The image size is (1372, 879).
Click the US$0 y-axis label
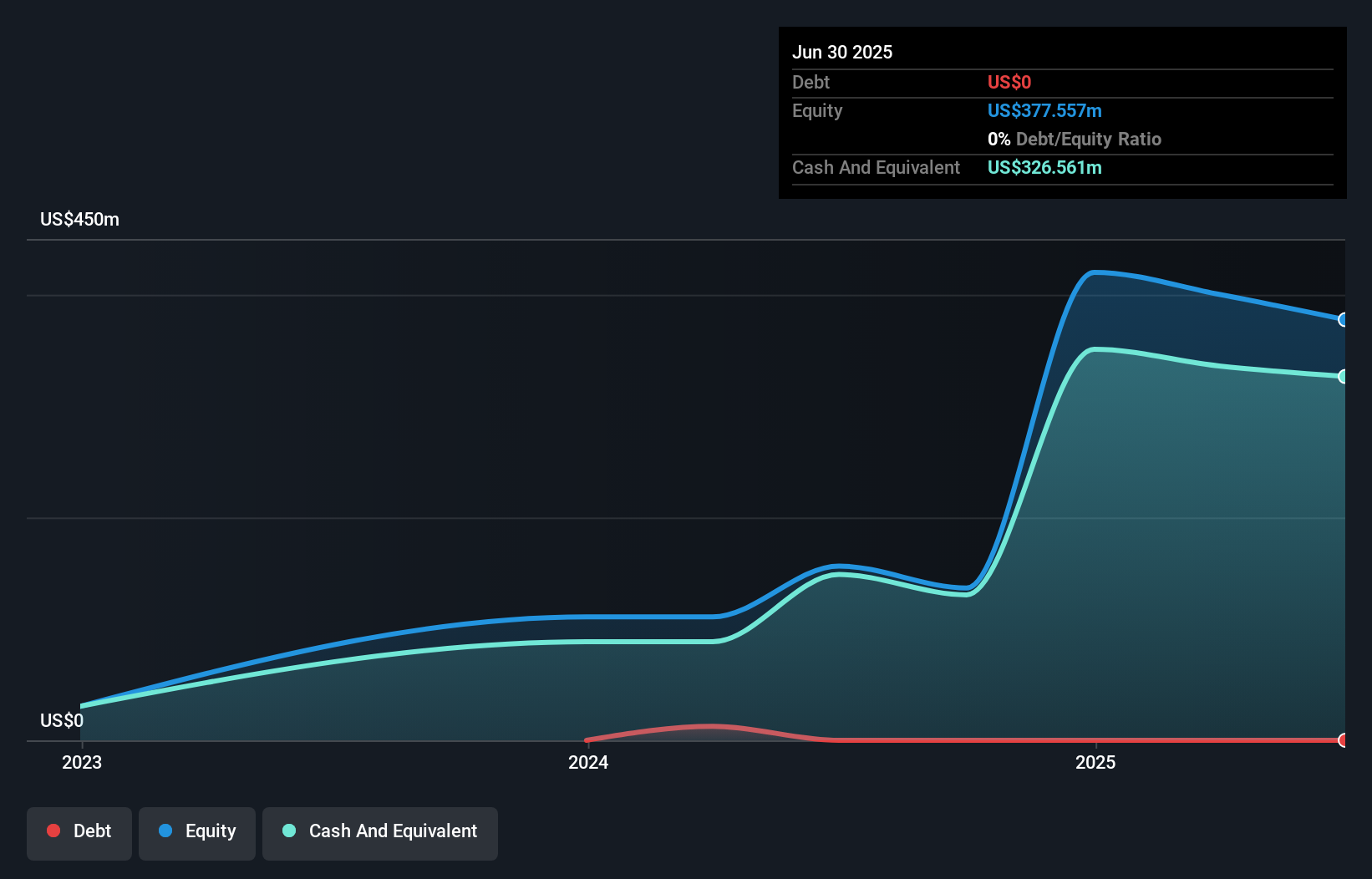(62, 720)
